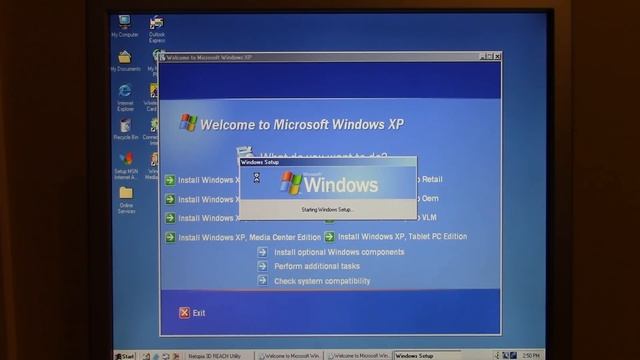Choose the install option ending in VLM
The image size is (640, 360).
click(427, 218)
